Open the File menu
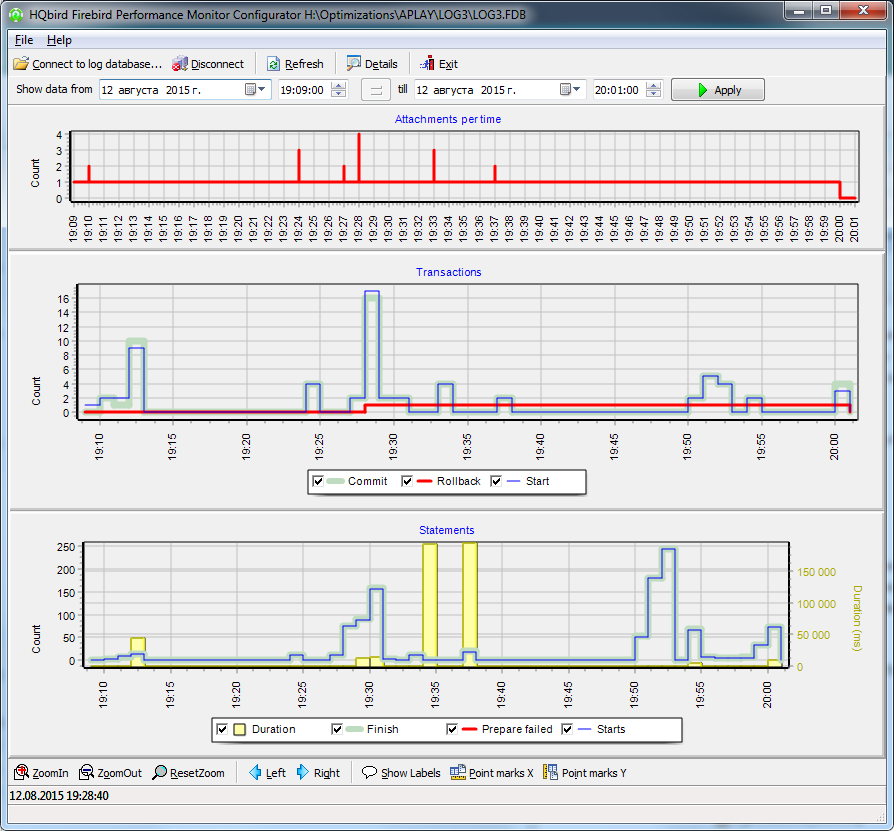 pos(24,40)
